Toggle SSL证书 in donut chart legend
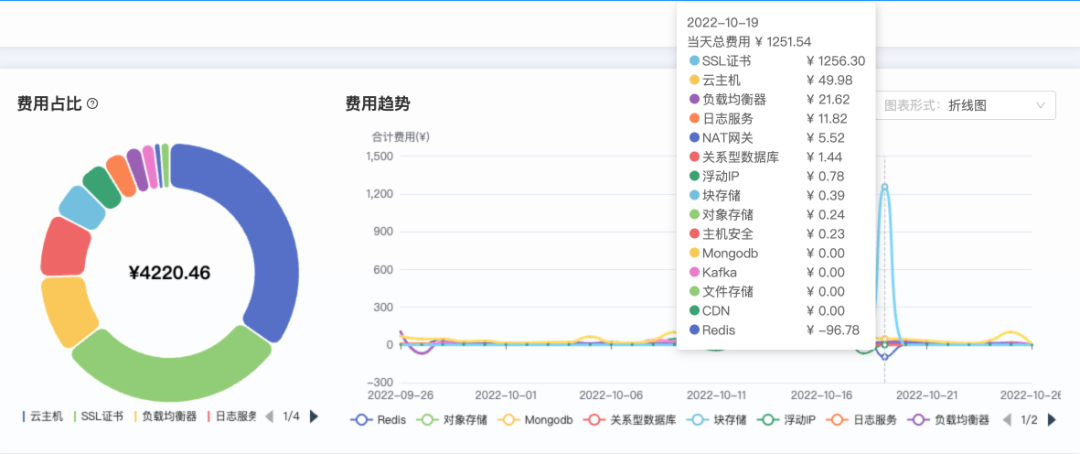The width and height of the screenshot is (1080, 454). 98,416
